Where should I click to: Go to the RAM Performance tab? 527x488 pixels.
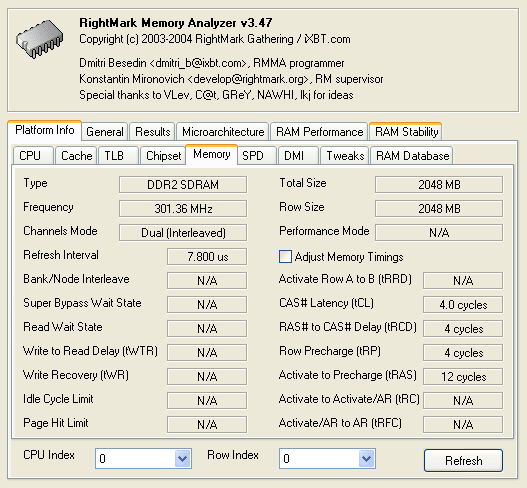(x=320, y=132)
